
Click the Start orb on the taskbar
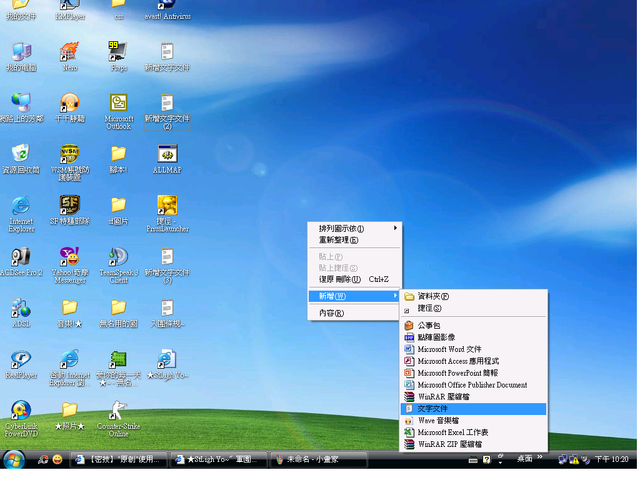tap(14, 459)
